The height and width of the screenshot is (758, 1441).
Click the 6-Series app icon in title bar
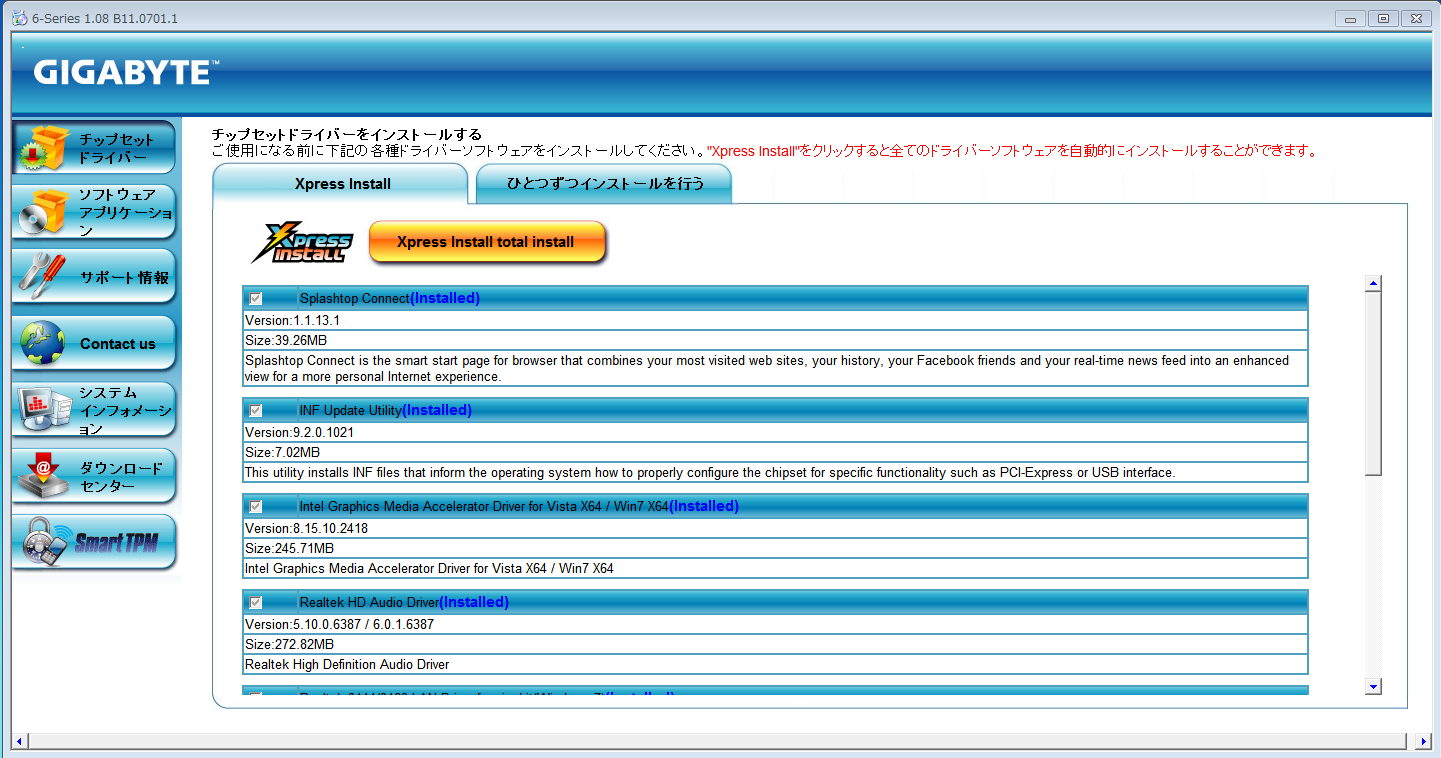point(19,19)
